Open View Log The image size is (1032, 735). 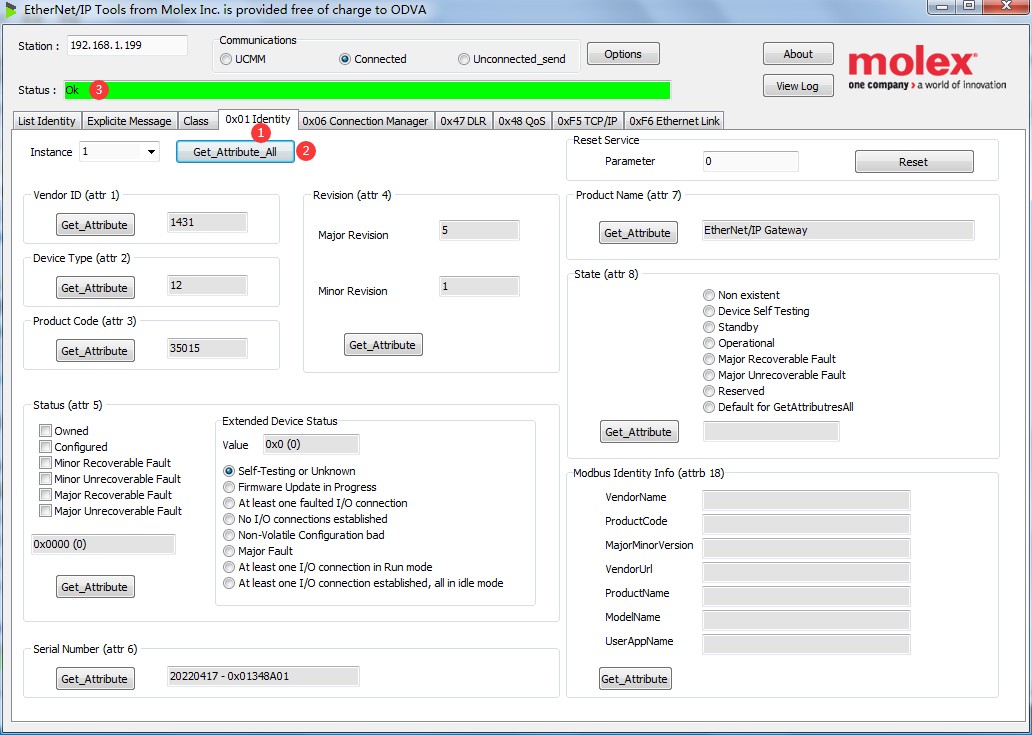click(798, 86)
